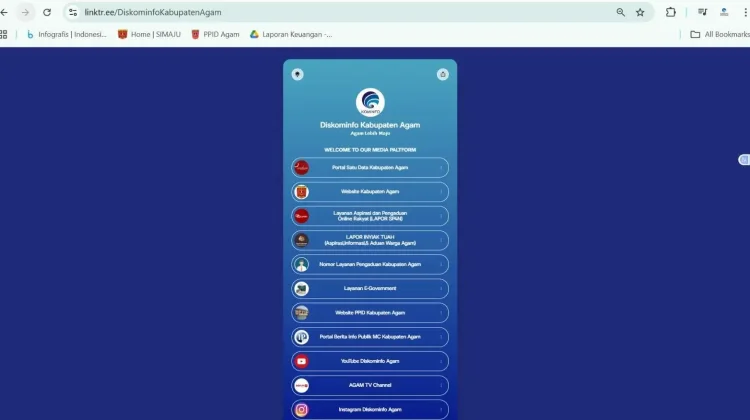
Task: Open Website Kabupaten Agam link
Action: [x=370, y=192]
